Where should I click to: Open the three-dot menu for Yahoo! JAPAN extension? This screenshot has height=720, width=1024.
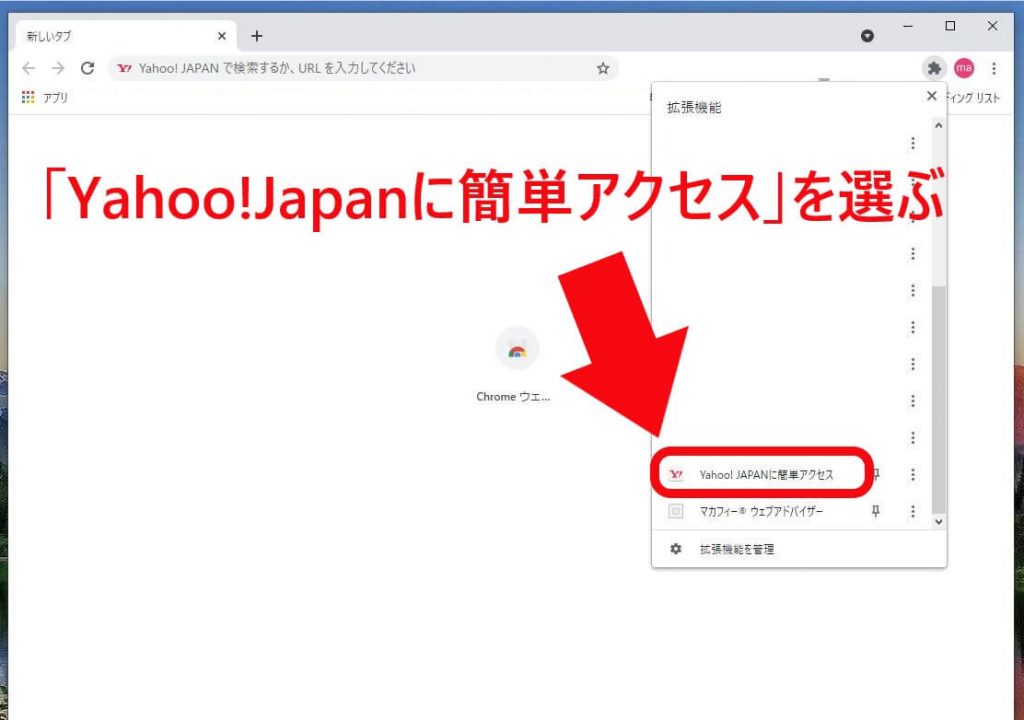tap(912, 473)
